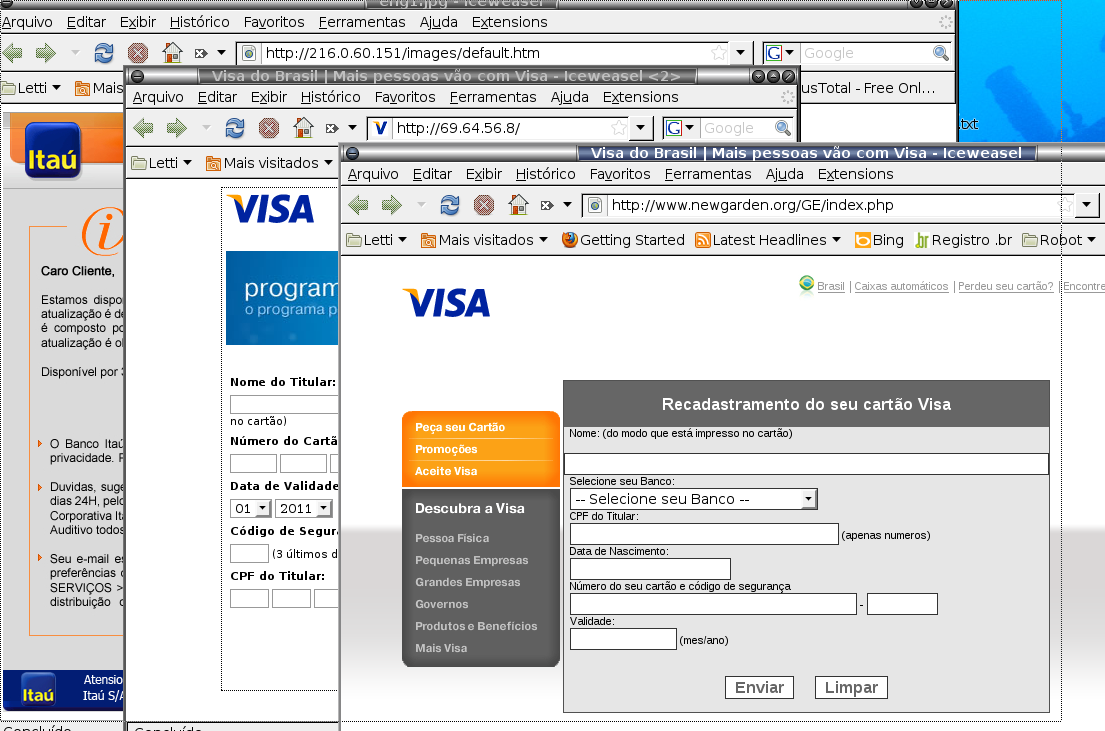Go Home in rearmost Itaú window
Image resolution: width=1105 pixels, height=731 pixels.
point(172,53)
